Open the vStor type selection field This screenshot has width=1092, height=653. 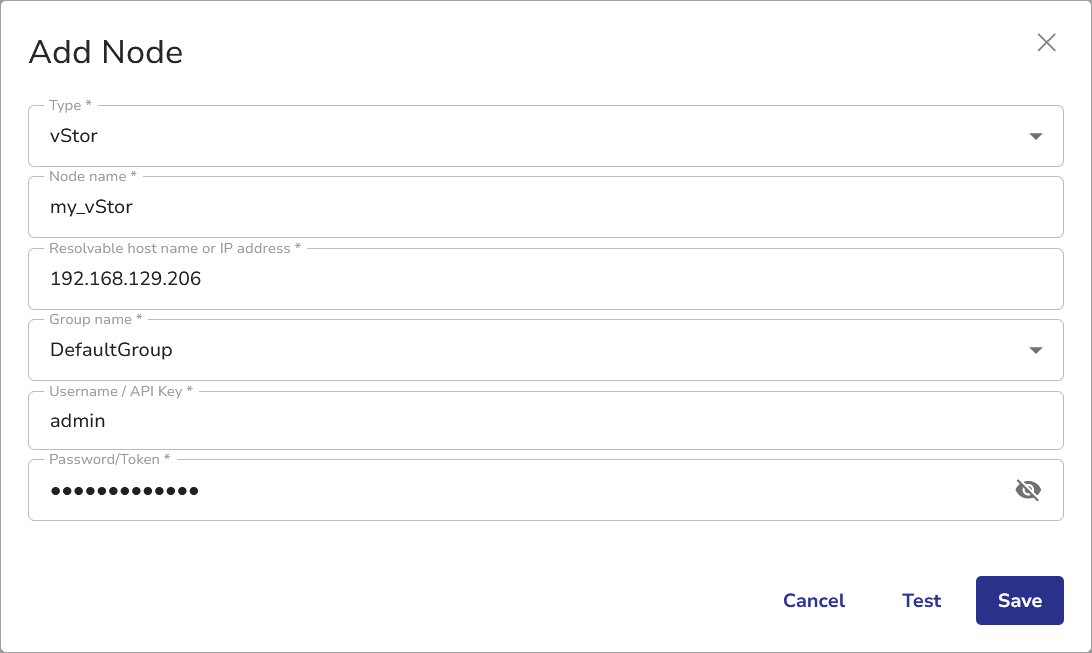(x=520, y=136)
